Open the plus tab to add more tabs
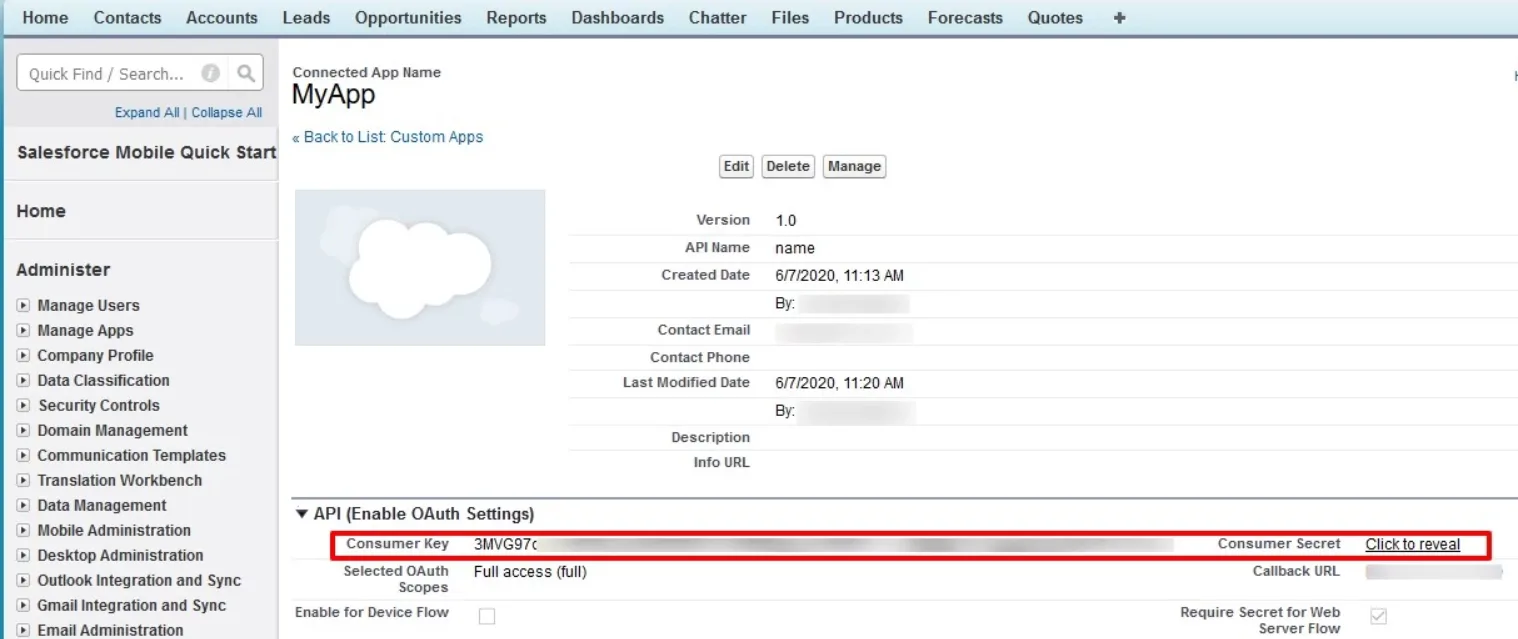1518x639 pixels. 1118,17
